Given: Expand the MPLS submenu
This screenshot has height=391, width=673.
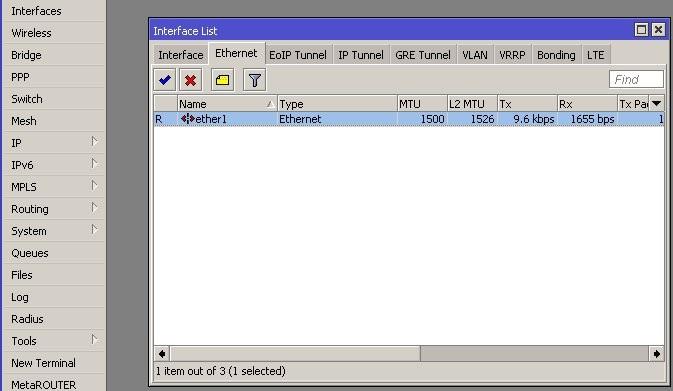Looking at the screenshot, I should [x=94, y=185].
